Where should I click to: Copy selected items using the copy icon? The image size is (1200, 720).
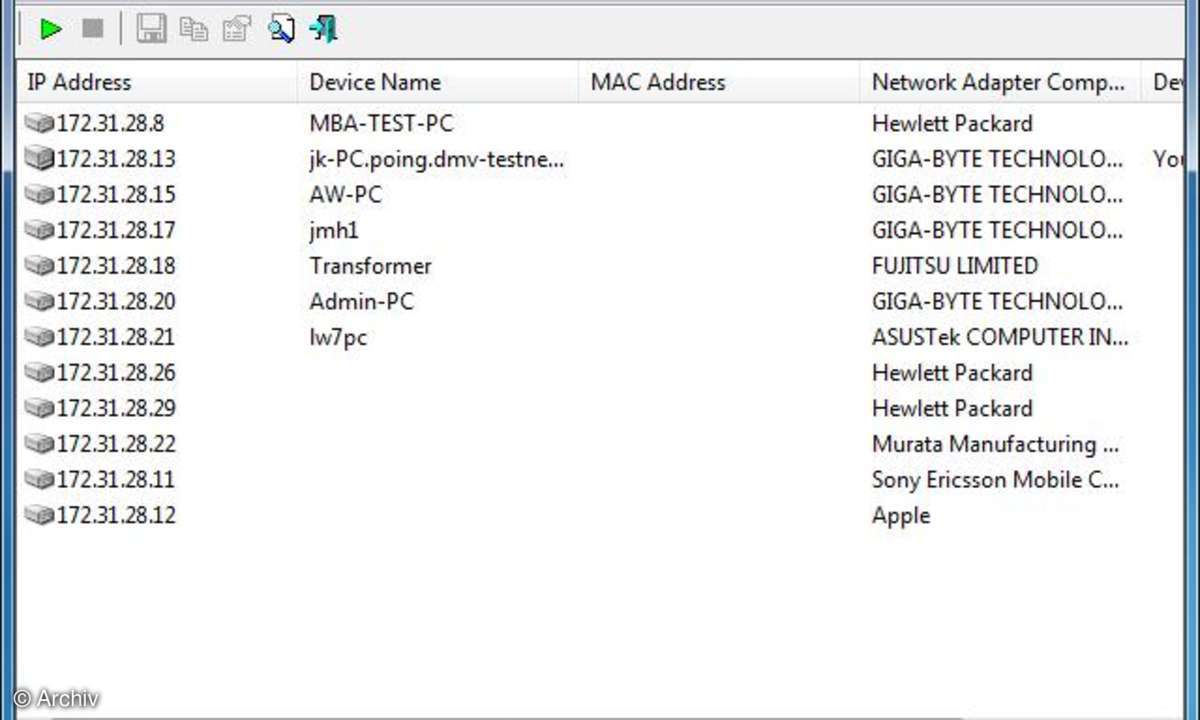tap(194, 29)
